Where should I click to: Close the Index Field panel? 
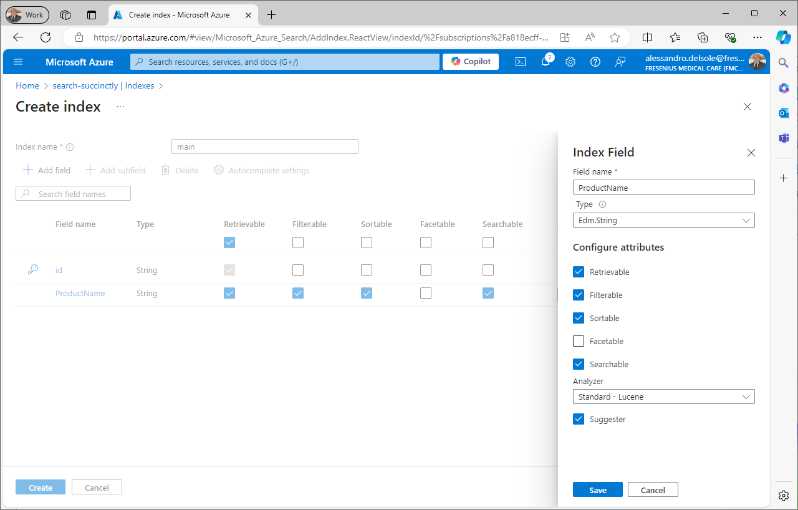point(751,153)
